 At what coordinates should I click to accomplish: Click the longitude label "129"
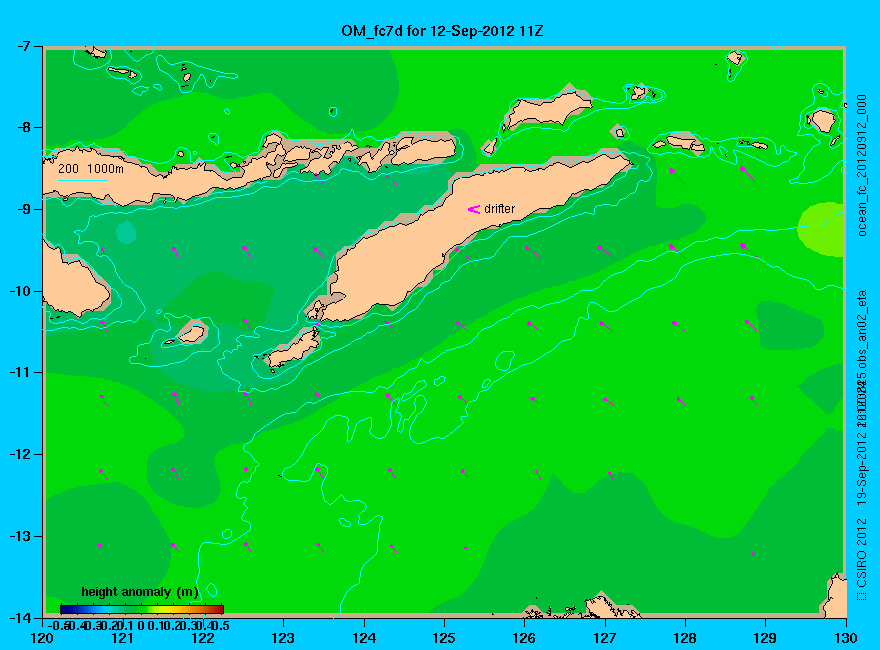(765, 638)
